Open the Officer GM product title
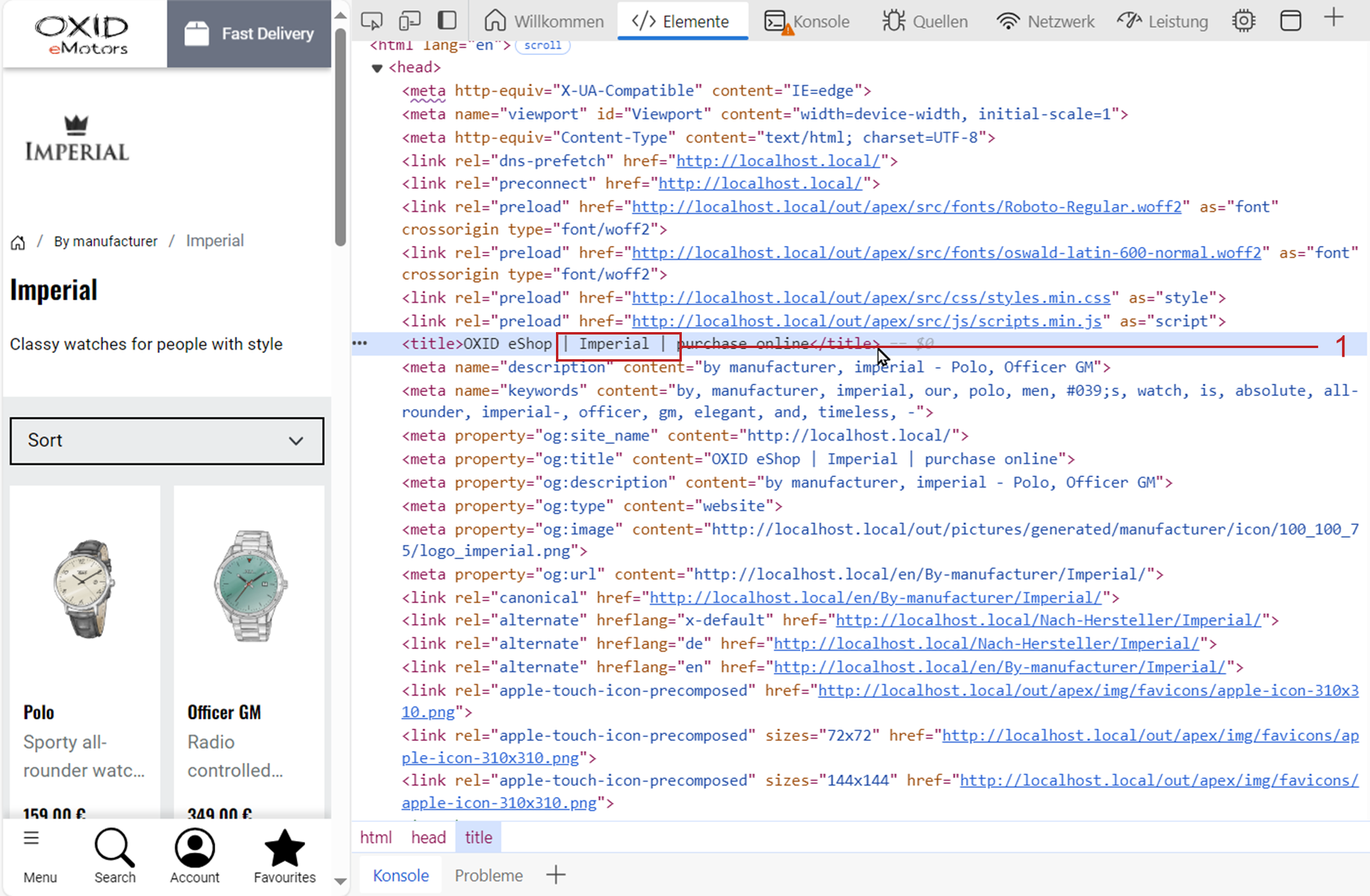The width and height of the screenshot is (1370, 896). (x=224, y=712)
